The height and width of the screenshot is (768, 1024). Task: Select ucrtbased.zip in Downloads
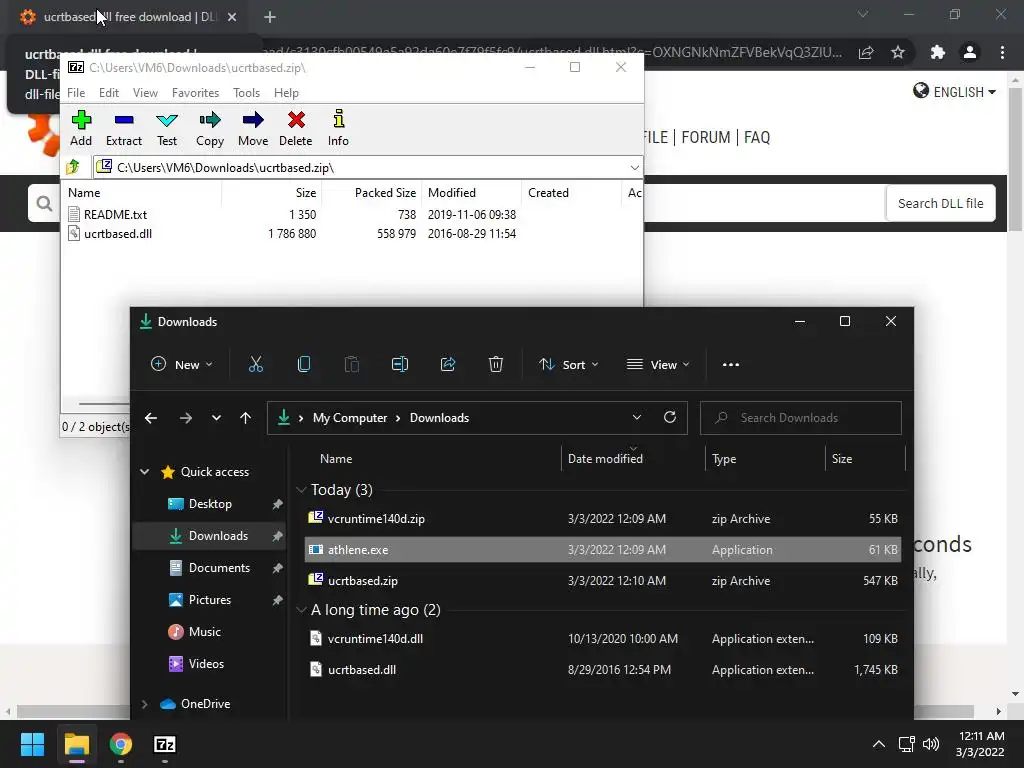click(x=603, y=581)
